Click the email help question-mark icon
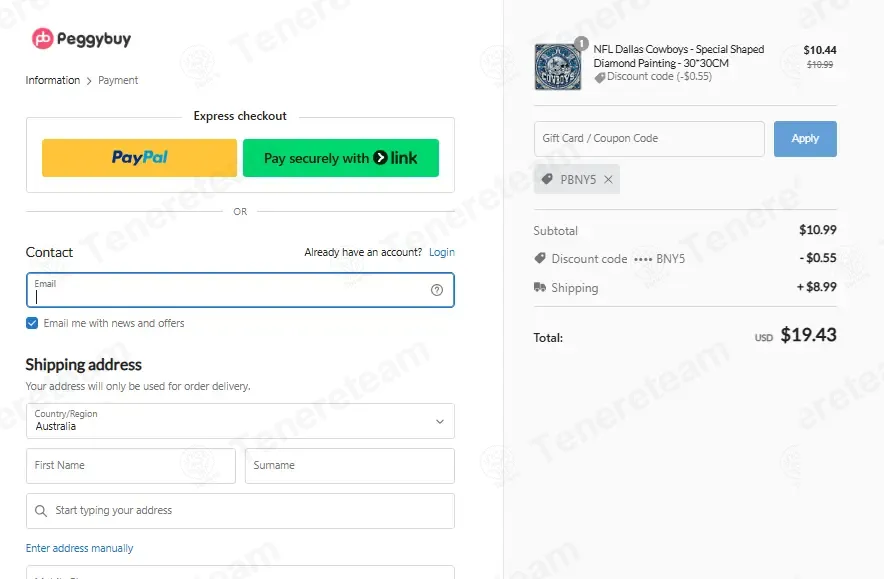 coord(437,290)
